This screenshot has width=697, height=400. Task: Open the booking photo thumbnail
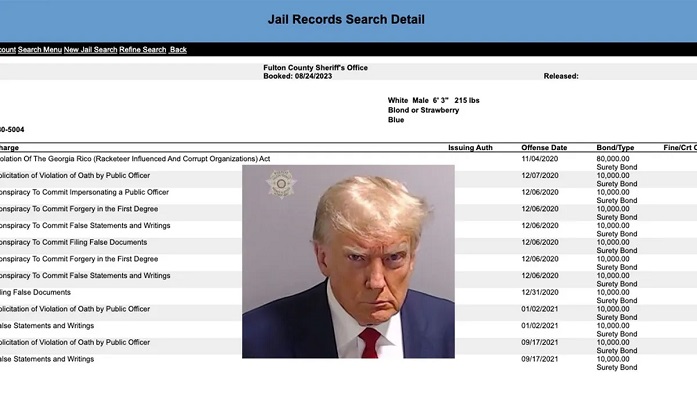coord(348,261)
